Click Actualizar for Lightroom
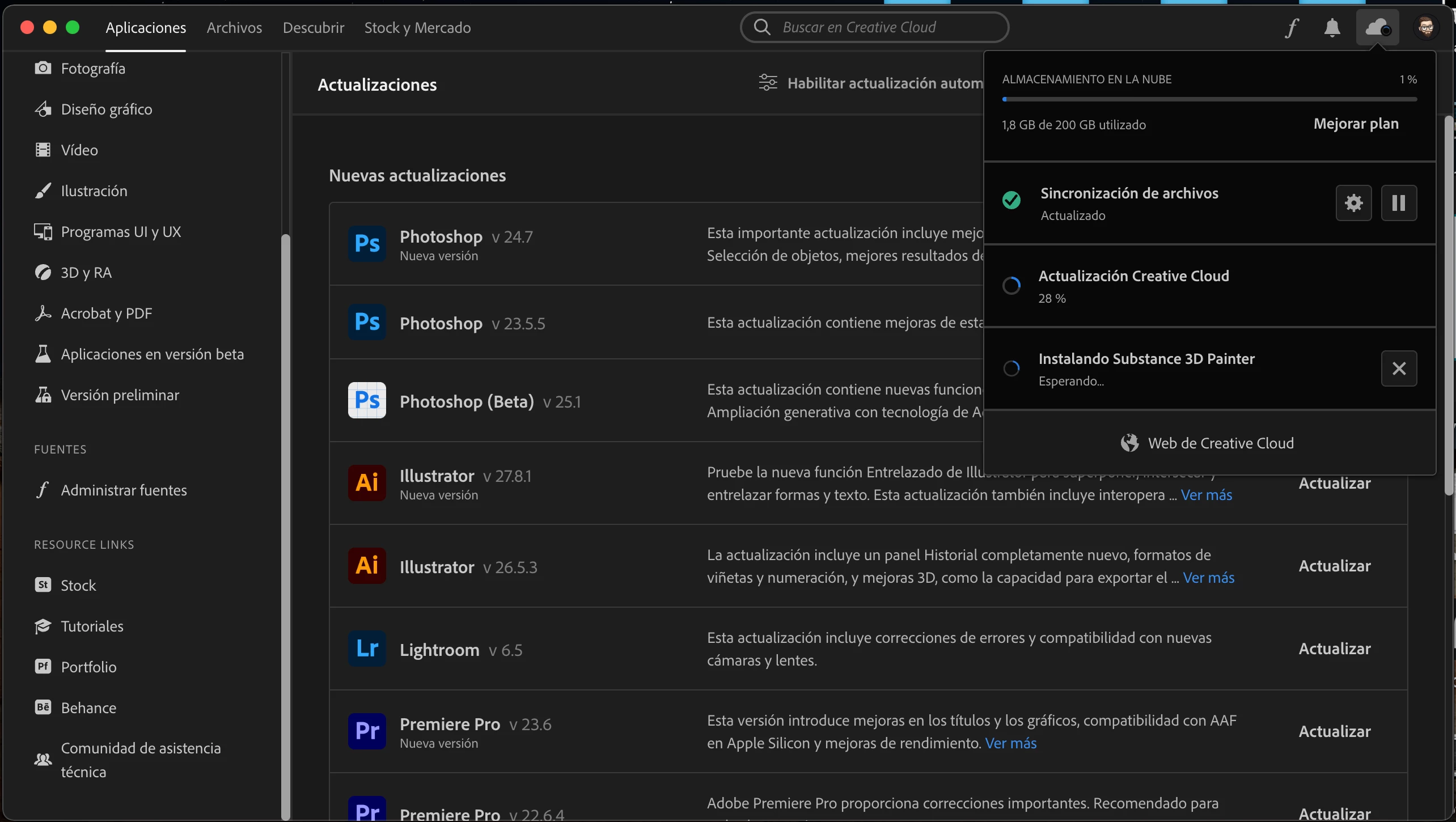This screenshot has width=1456, height=822. click(1335, 649)
